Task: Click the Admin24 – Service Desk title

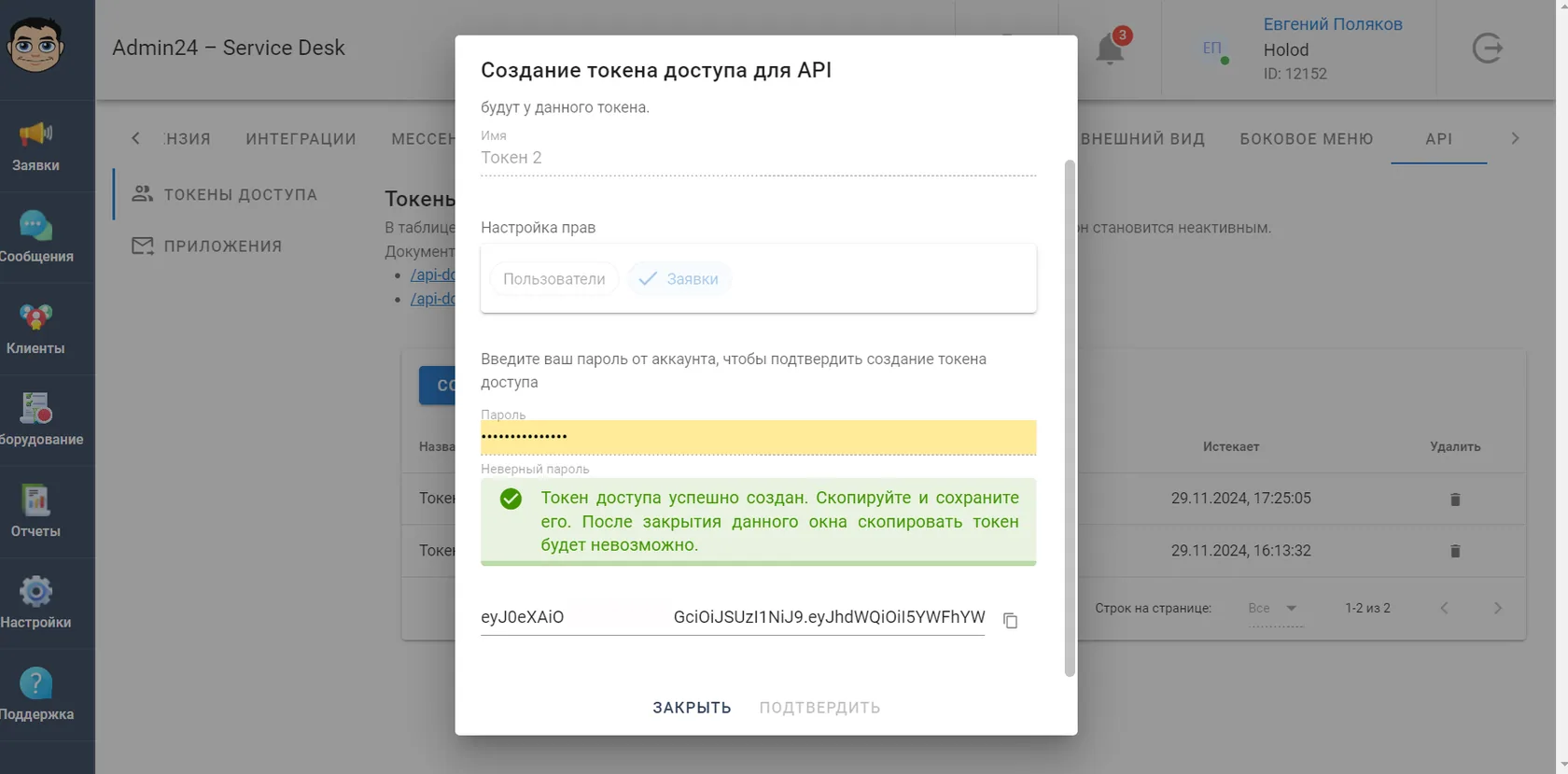Action: (229, 49)
